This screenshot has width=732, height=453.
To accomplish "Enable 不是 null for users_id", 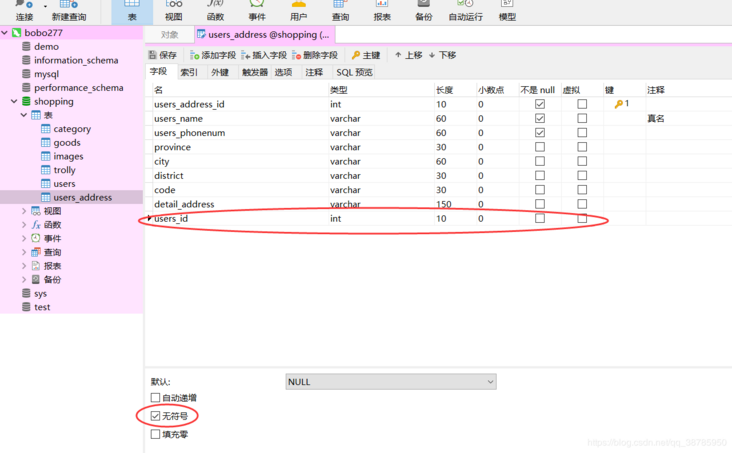I will coord(540,218).
